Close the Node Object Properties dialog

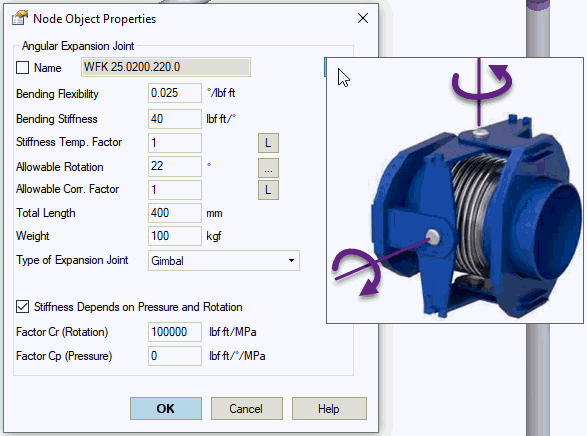click(362, 18)
